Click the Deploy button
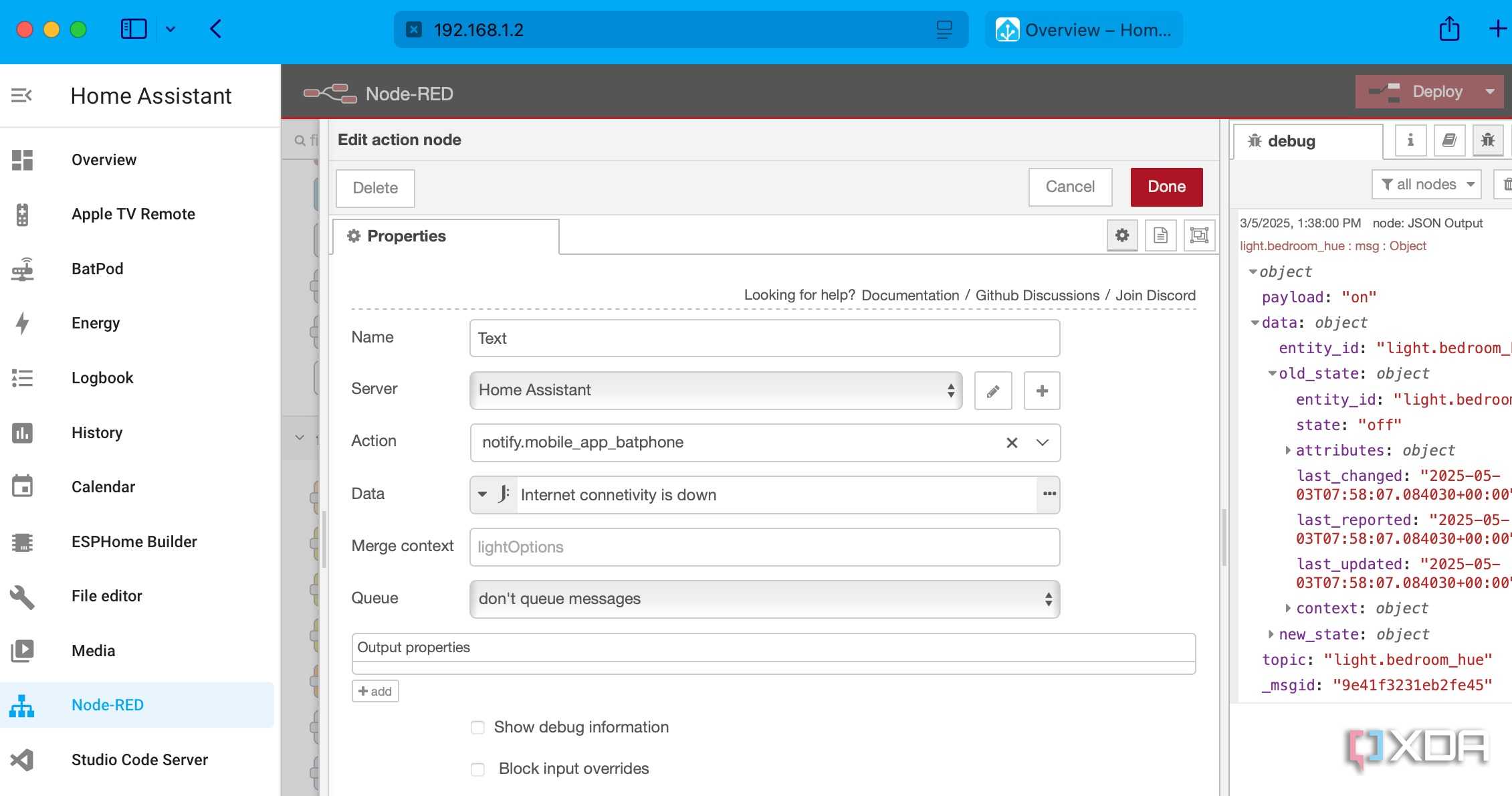The image size is (1512, 796). tap(1416, 92)
